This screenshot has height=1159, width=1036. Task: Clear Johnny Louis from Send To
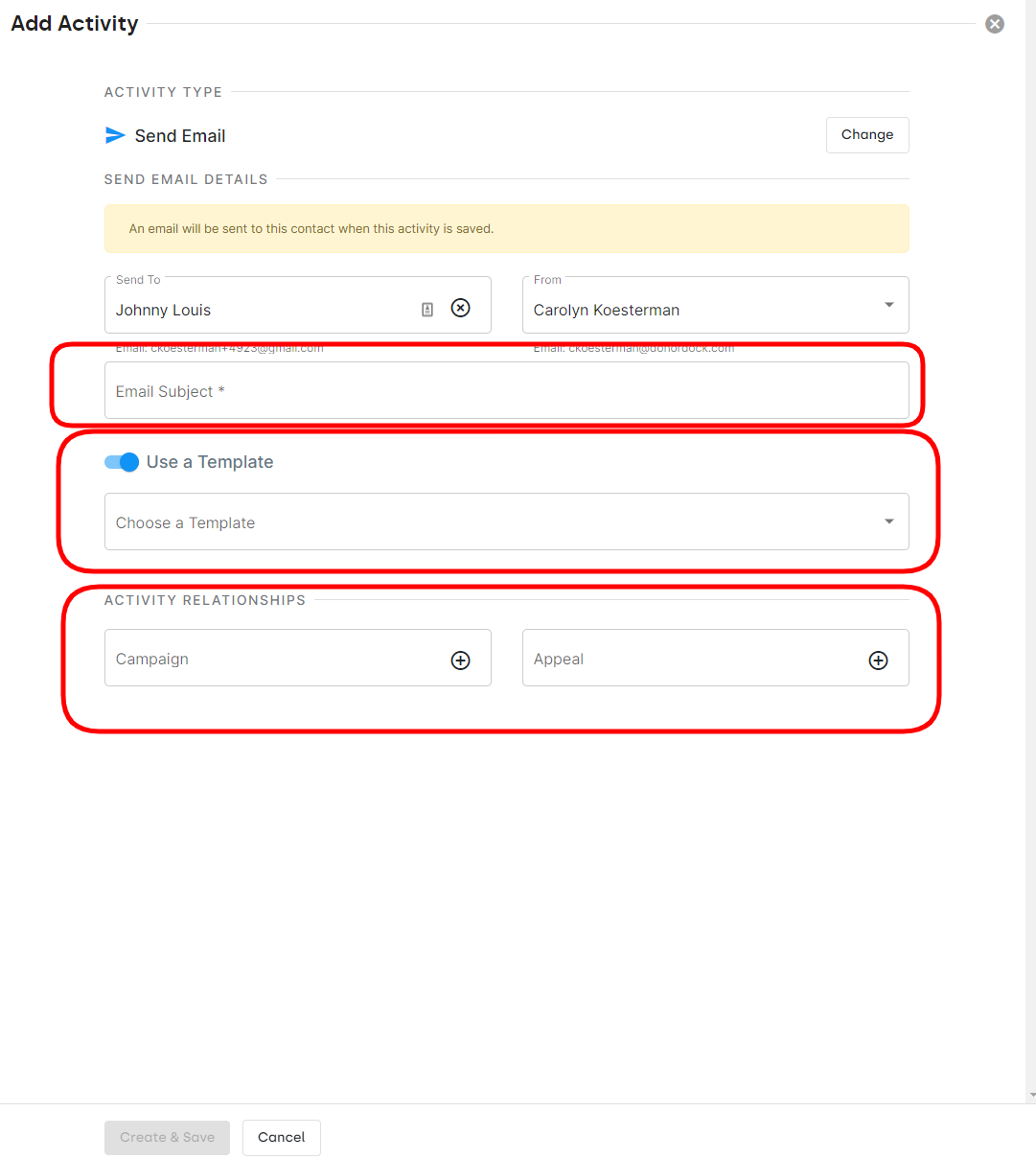pos(461,308)
